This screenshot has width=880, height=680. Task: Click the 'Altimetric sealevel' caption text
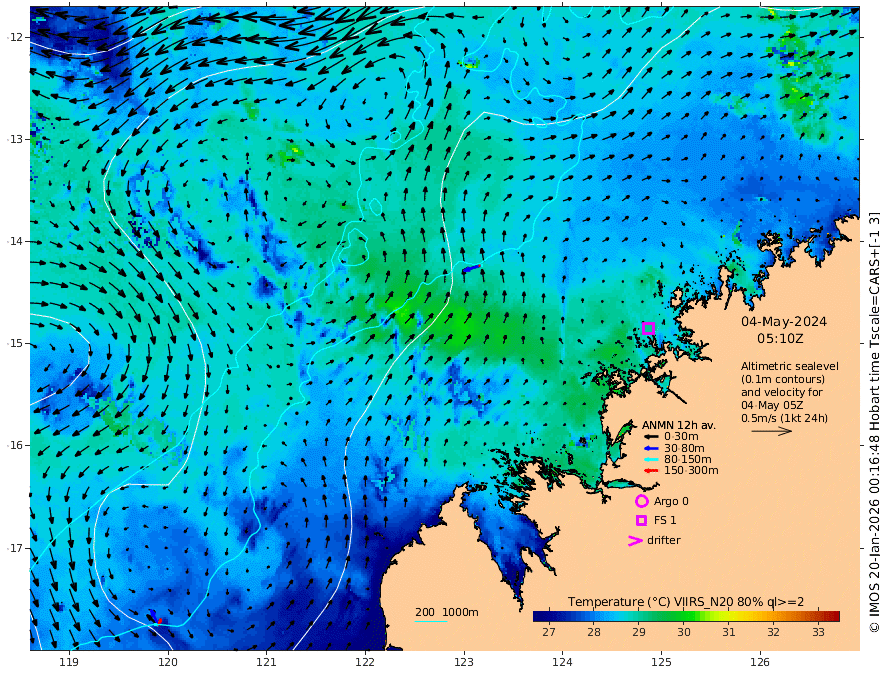tap(790, 366)
